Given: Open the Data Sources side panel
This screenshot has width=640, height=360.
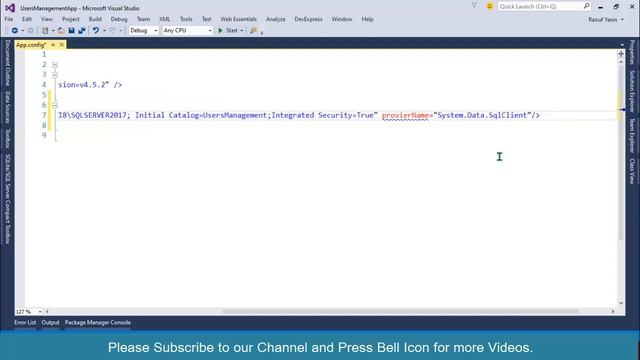Looking at the screenshot, I should click(x=7, y=107).
